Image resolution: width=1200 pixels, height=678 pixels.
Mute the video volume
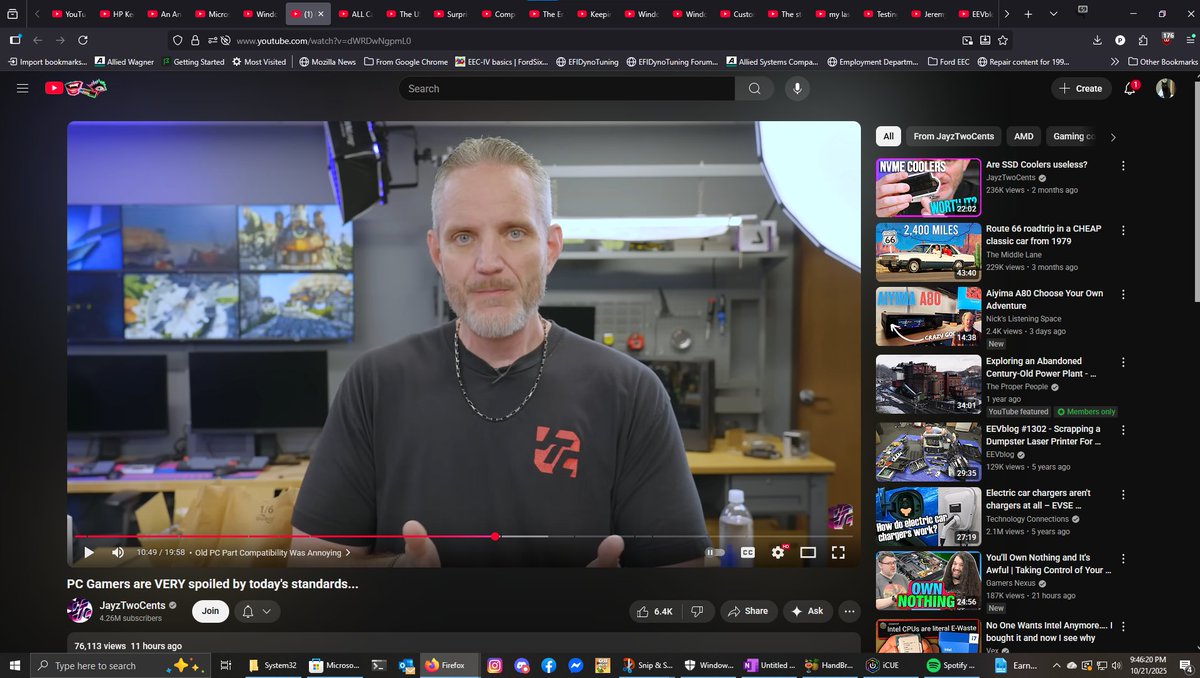click(118, 552)
